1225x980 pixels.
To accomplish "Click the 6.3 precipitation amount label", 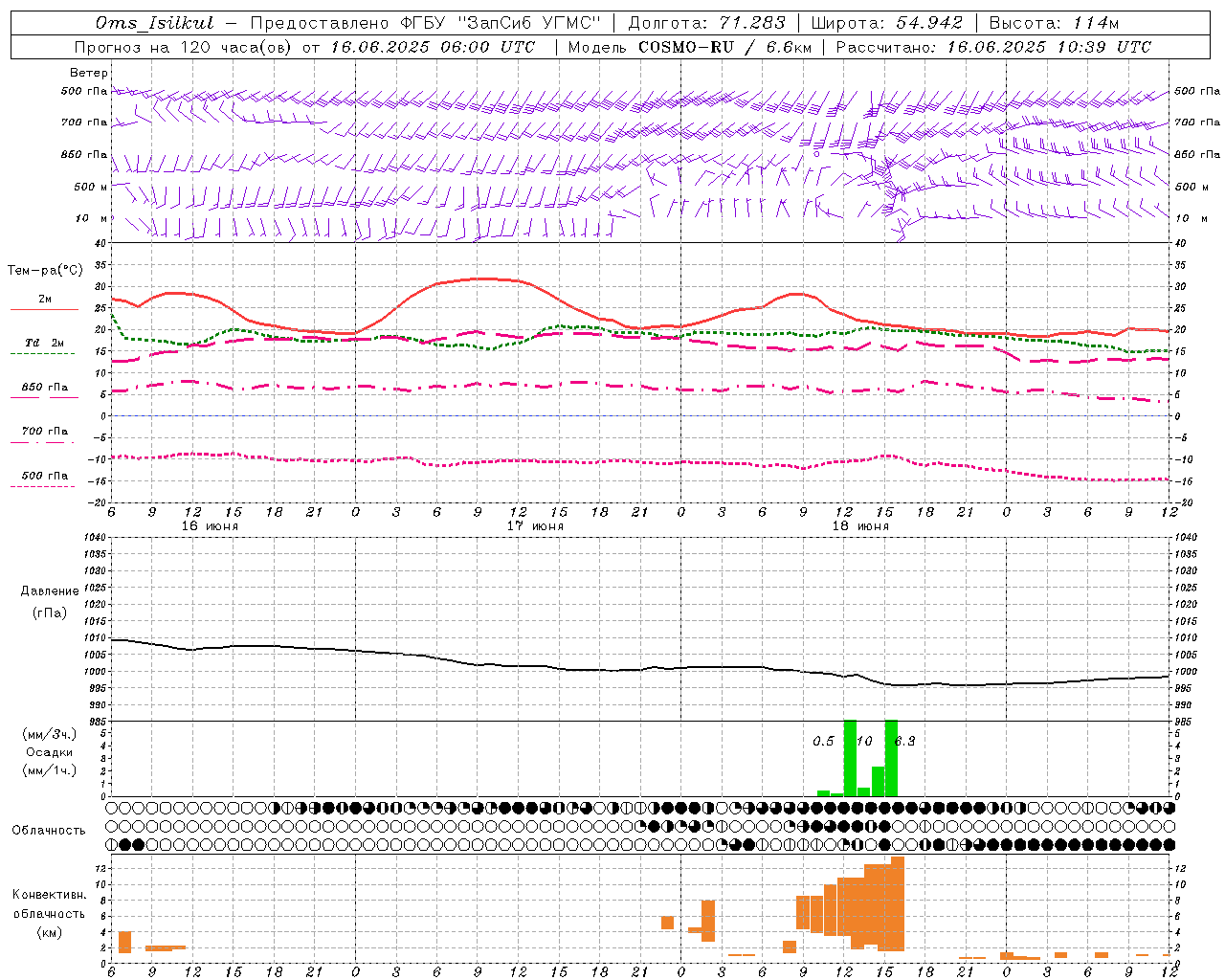I will [x=904, y=741].
